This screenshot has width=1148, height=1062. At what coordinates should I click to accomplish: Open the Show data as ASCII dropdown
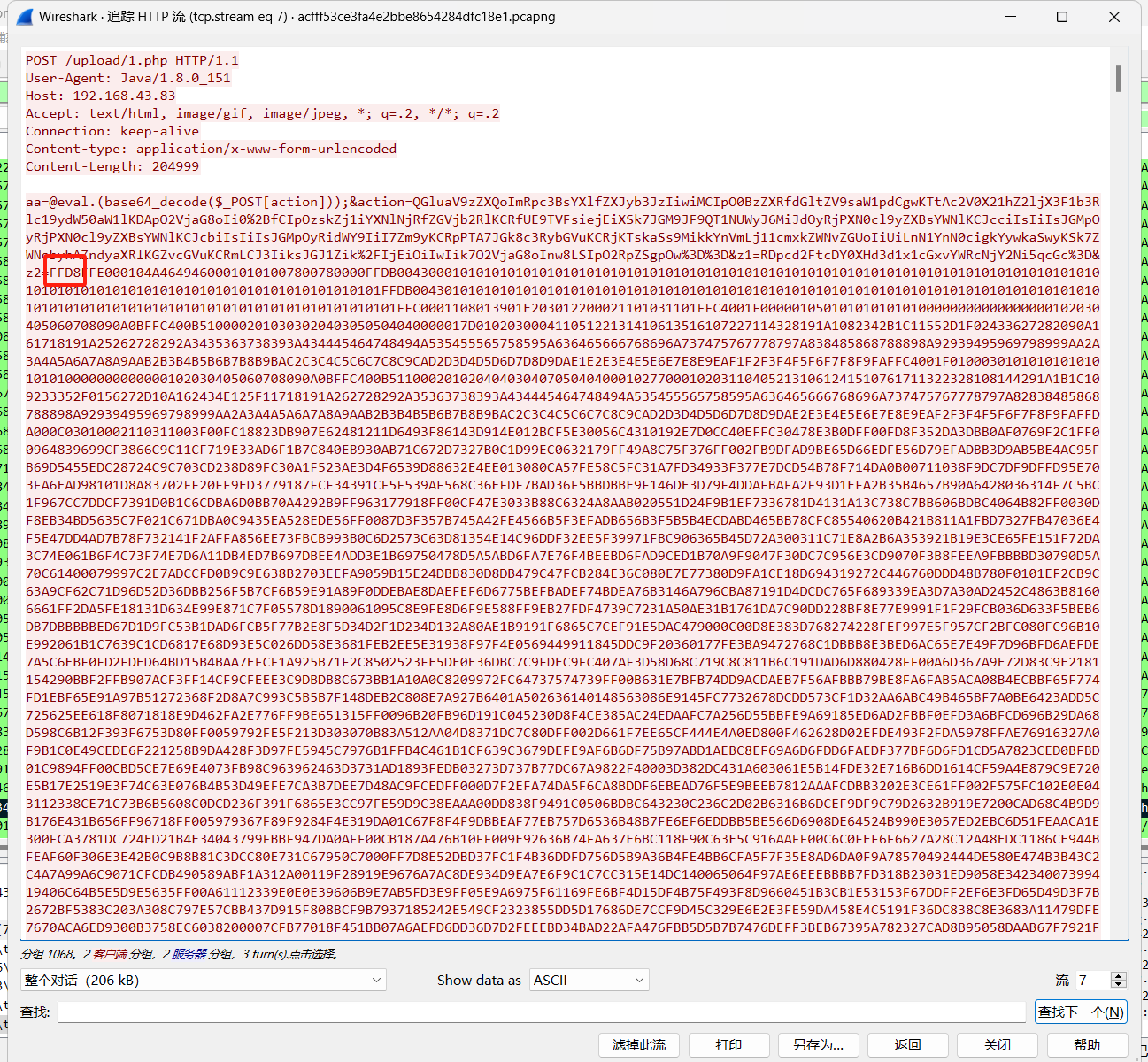[589, 980]
